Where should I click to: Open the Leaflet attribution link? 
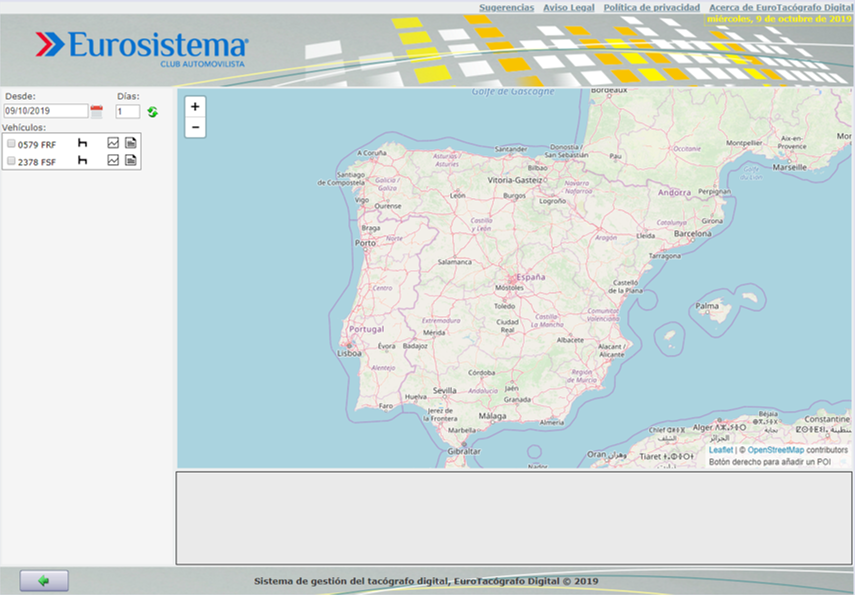tap(720, 450)
